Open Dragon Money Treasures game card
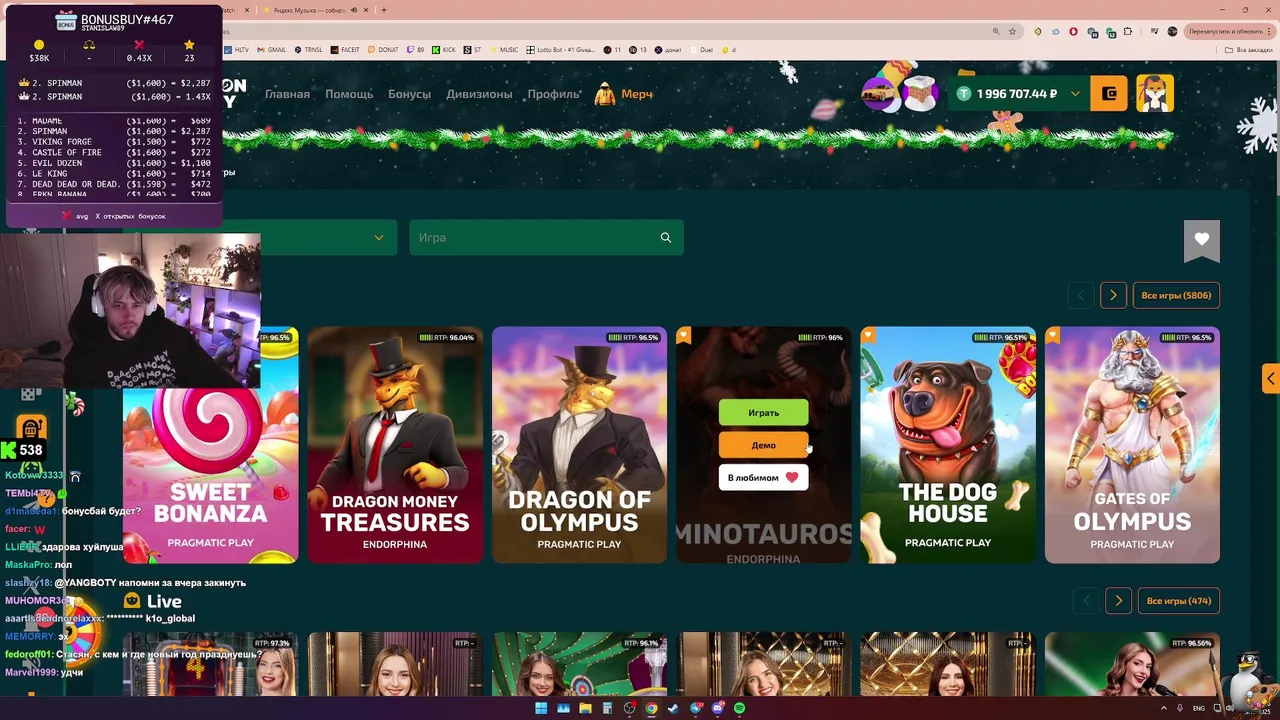1280x720 pixels. pyautogui.click(x=395, y=445)
